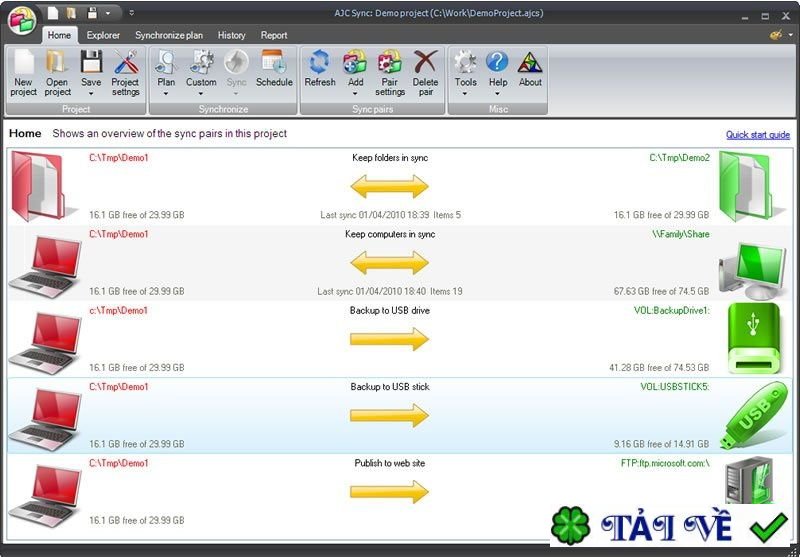The image size is (800, 557).
Task: Click the Plan magnifier icon
Action: point(166,62)
